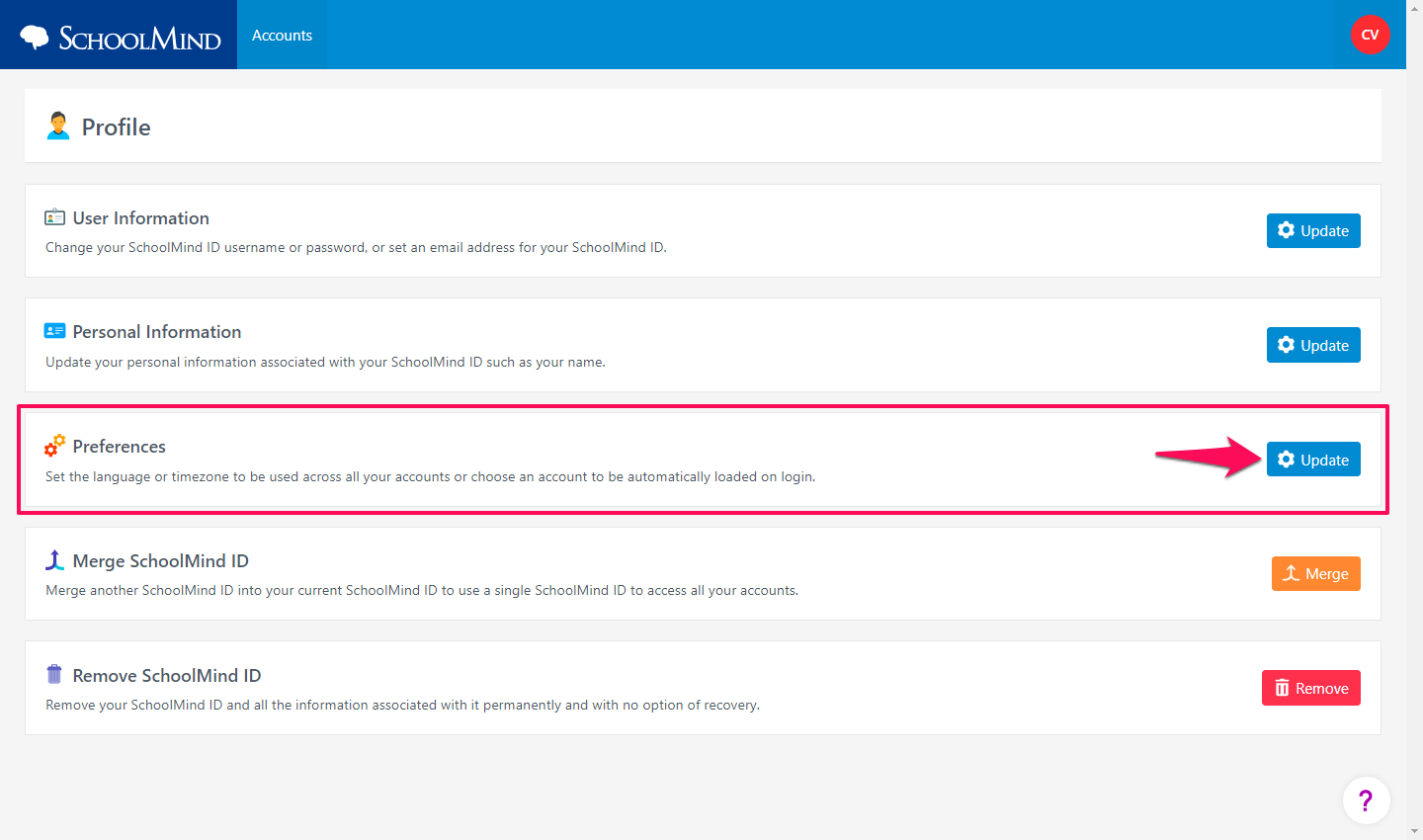
Task: Click the Merge SchoolMind ID arrow icon
Action: 55,560
